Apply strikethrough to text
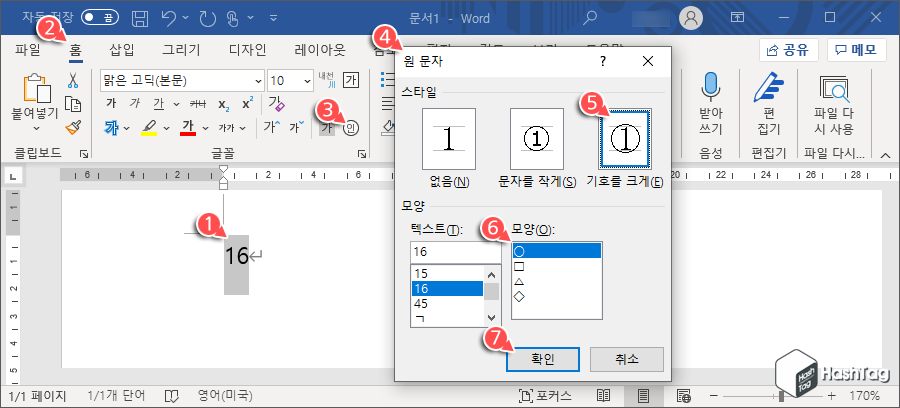The height and width of the screenshot is (408, 900). coord(197,104)
